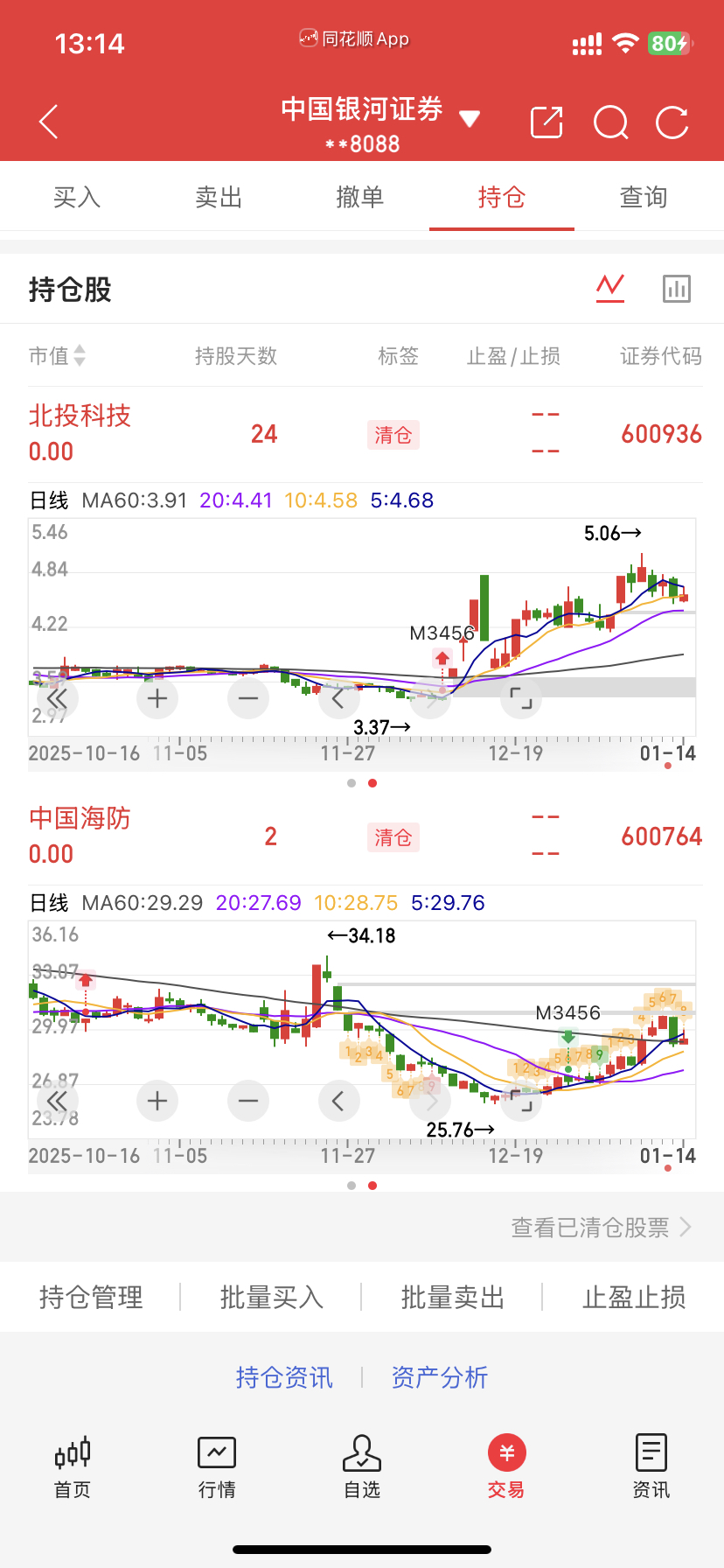Switch to the 卖出 tab

point(219,197)
